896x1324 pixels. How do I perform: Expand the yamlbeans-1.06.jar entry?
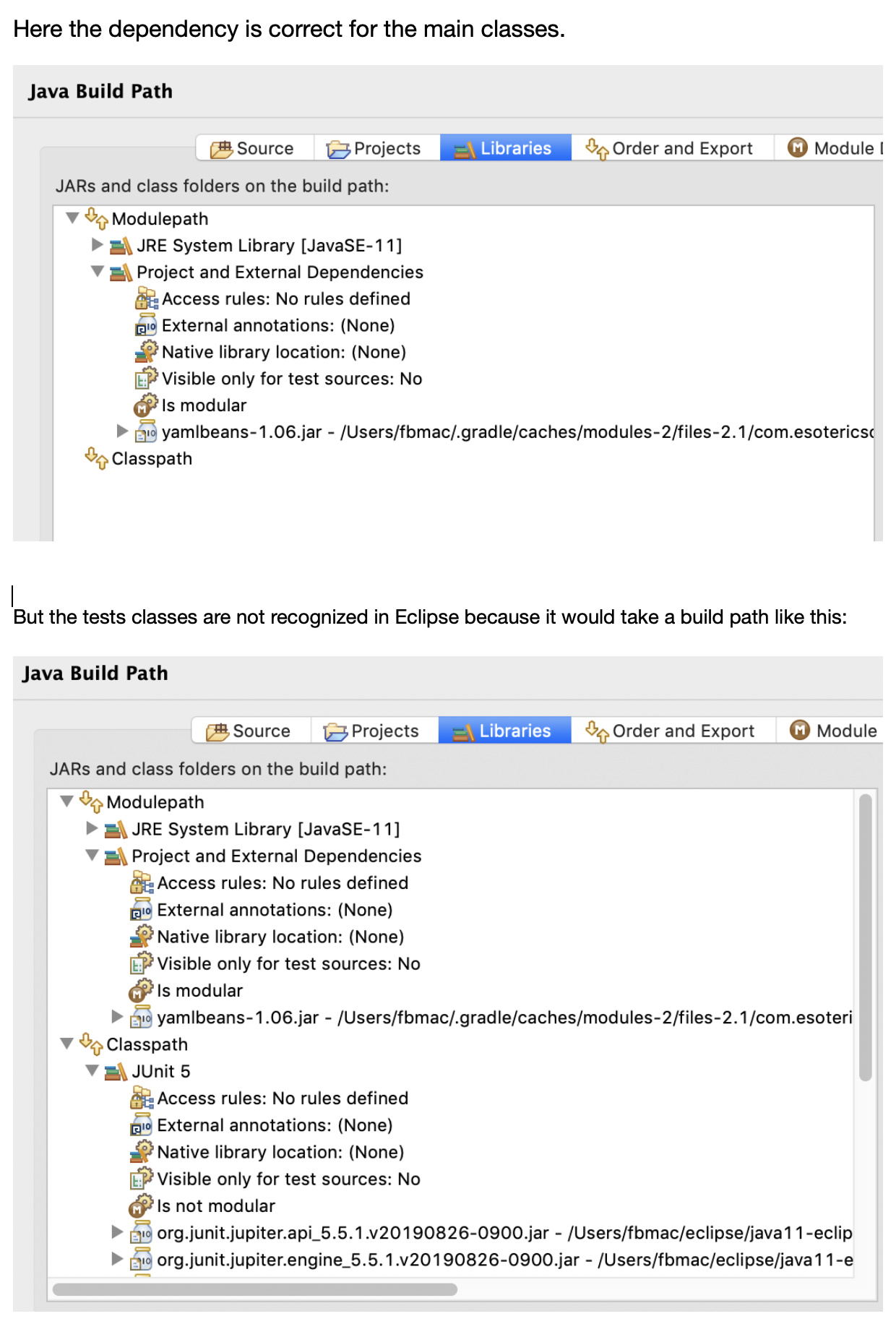(x=121, y=433)
